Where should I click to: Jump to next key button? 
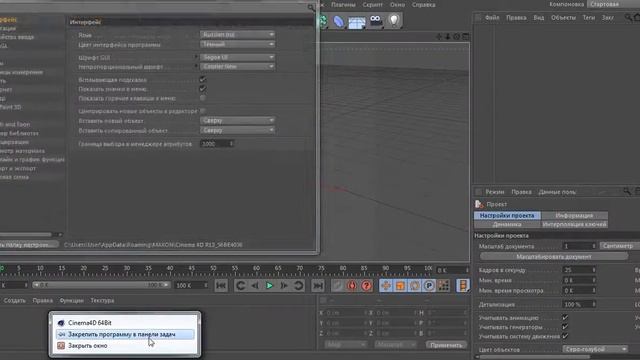(299, 285)
